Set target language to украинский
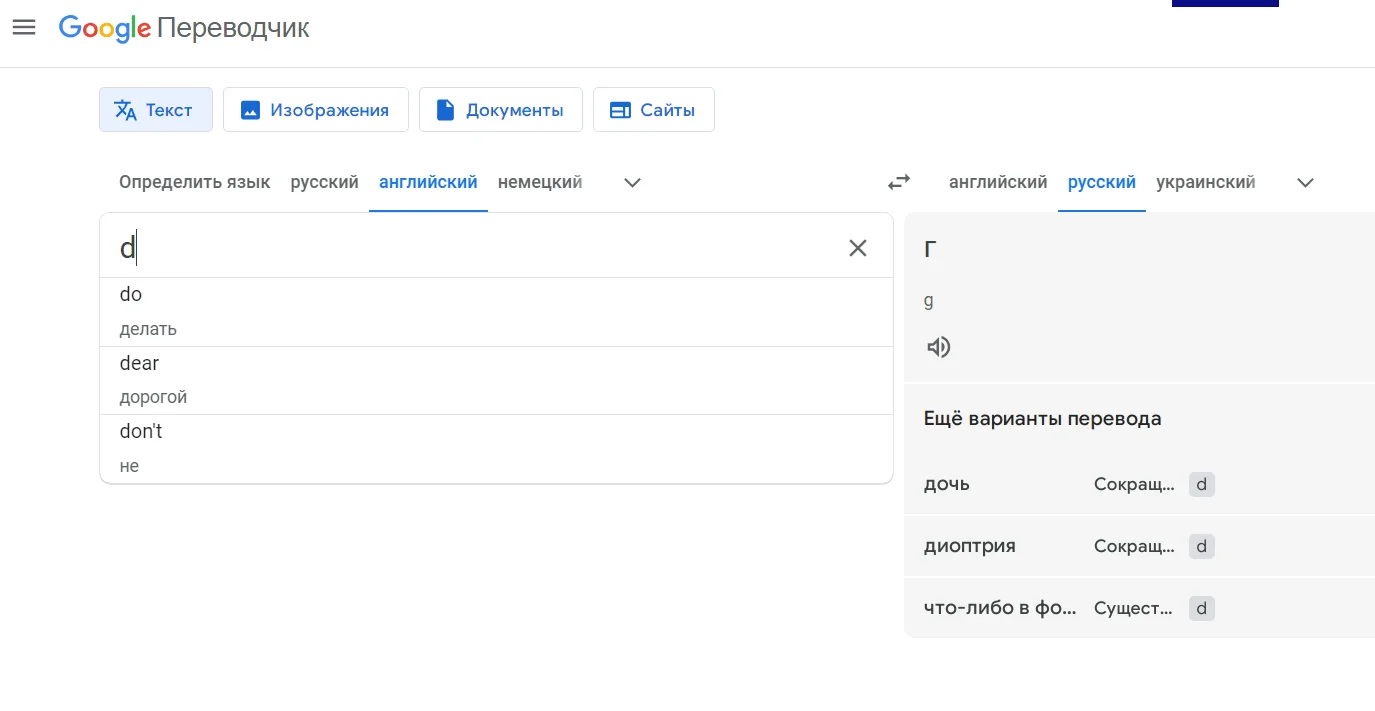The height and width of the screenshot is (711, 1375). 1205,182
